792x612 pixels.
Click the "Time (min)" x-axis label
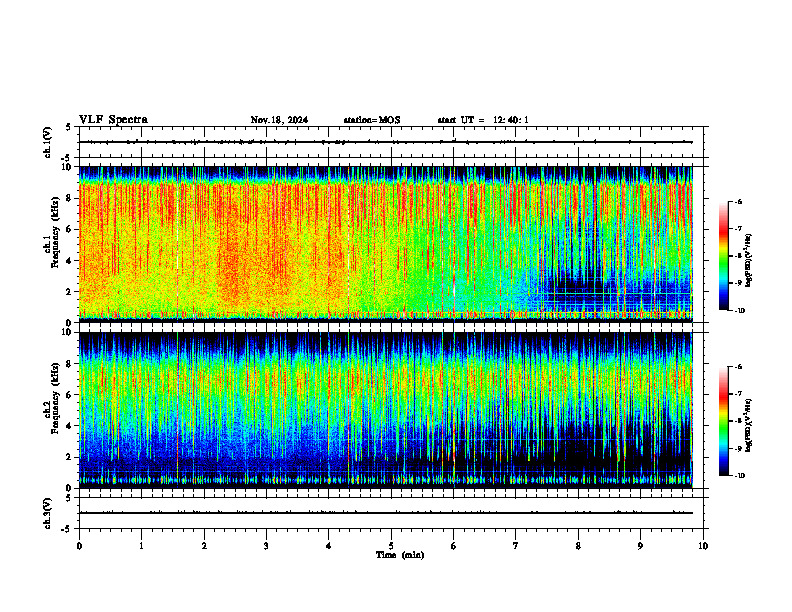point(400,555)
